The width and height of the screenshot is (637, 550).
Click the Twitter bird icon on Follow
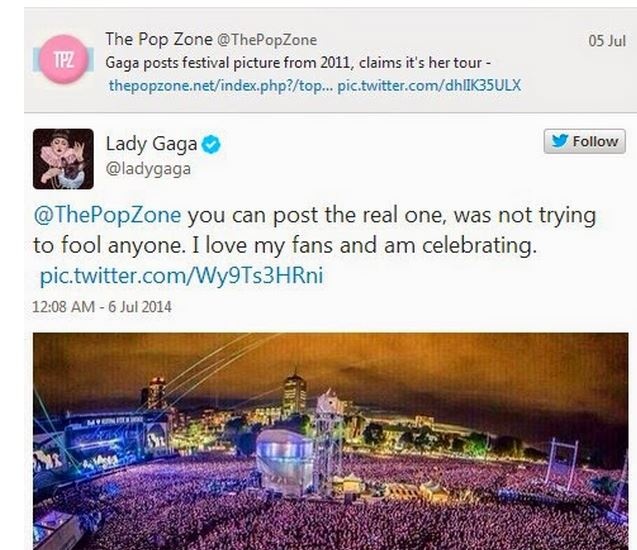pos(559,142)
